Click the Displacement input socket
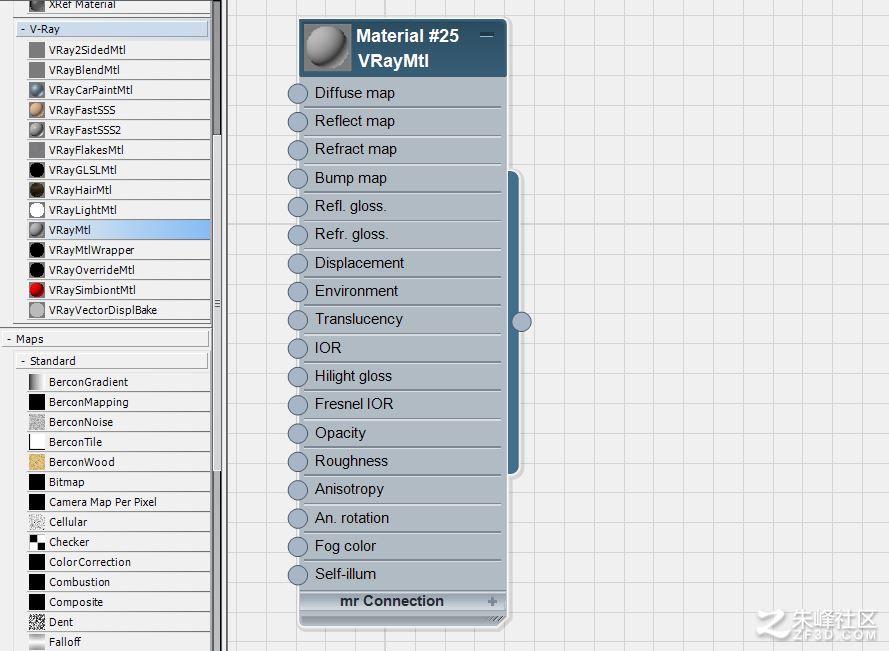This screenshot has width=889, height=651. click(298, 263)
